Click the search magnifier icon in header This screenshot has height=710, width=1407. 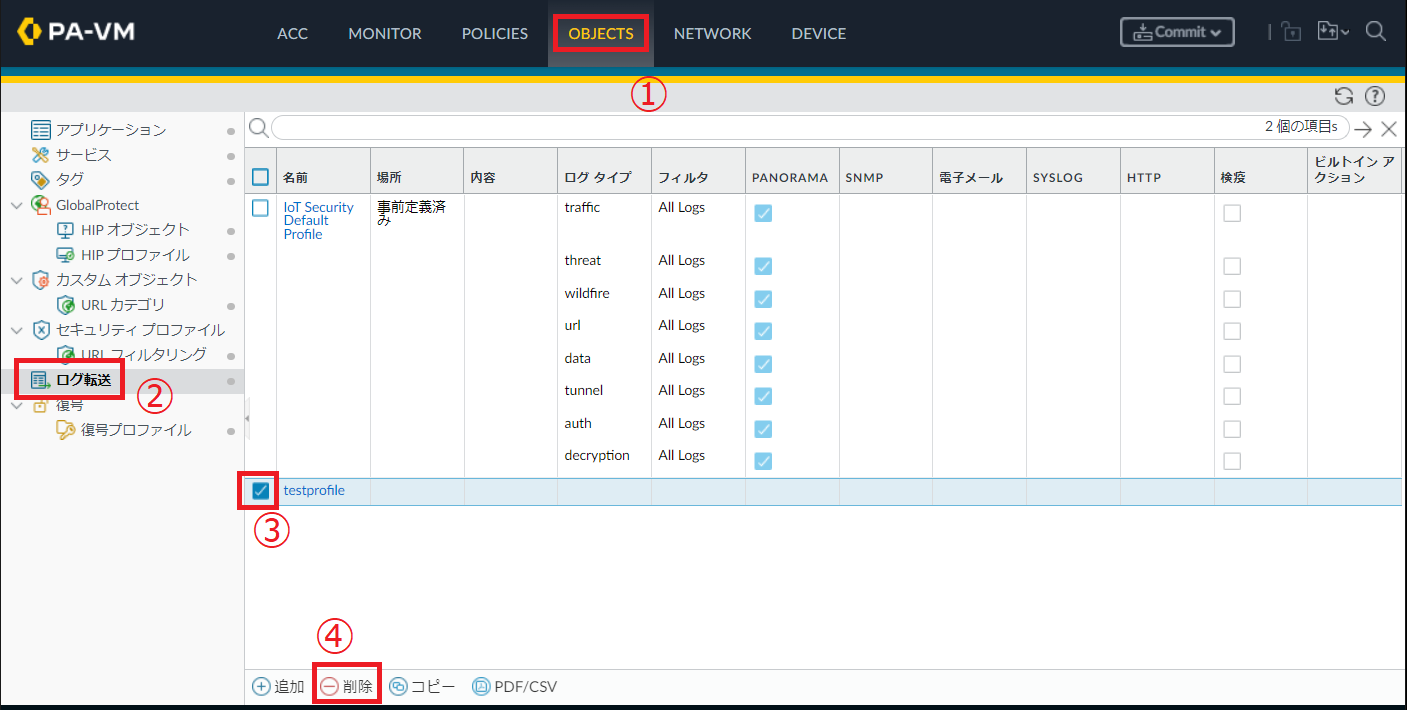coord(1376,32)
